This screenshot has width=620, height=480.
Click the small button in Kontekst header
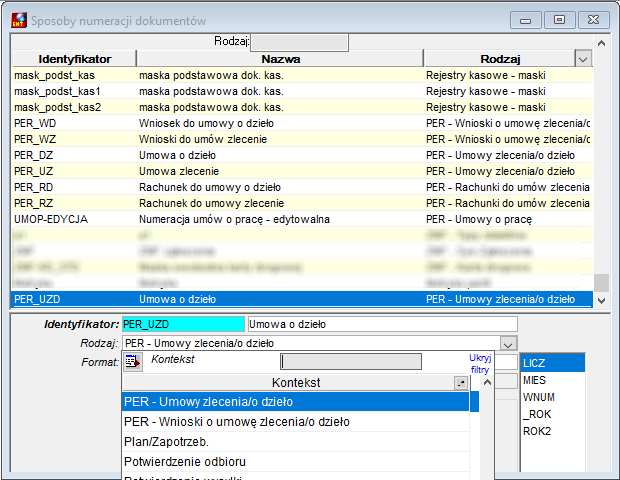[x=461, y=383]
